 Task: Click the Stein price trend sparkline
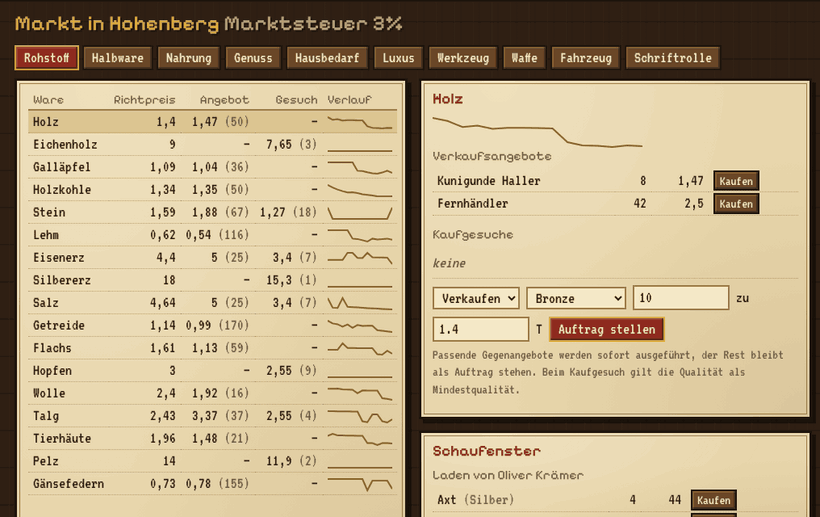click(x=360, y=212)
